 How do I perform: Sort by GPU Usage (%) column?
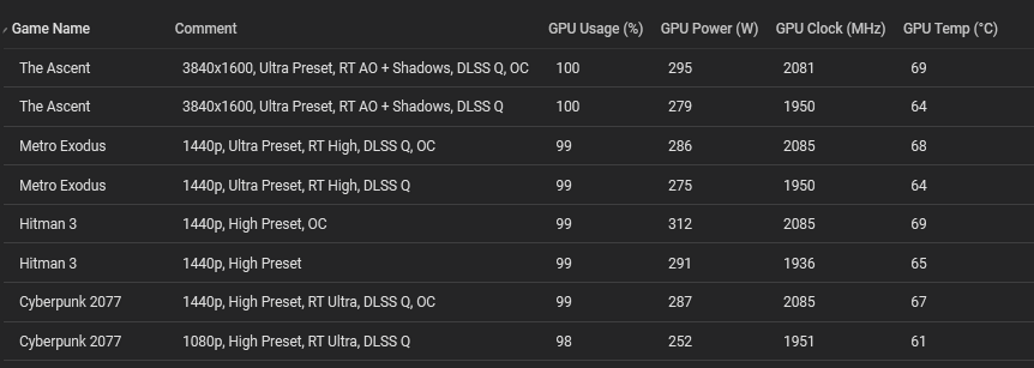click(x=595, y=28)
